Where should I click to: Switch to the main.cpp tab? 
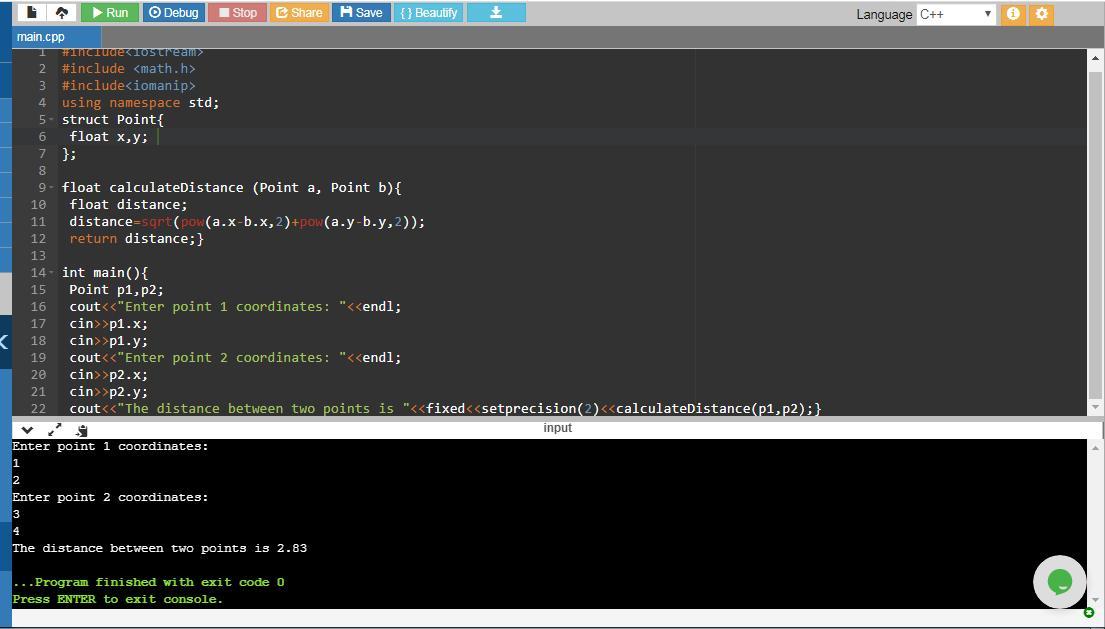click(x=41, y=37)
